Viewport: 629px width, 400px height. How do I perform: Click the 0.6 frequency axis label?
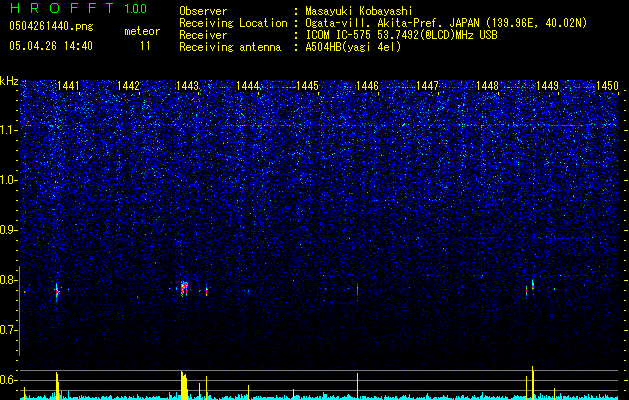(7, 380)
